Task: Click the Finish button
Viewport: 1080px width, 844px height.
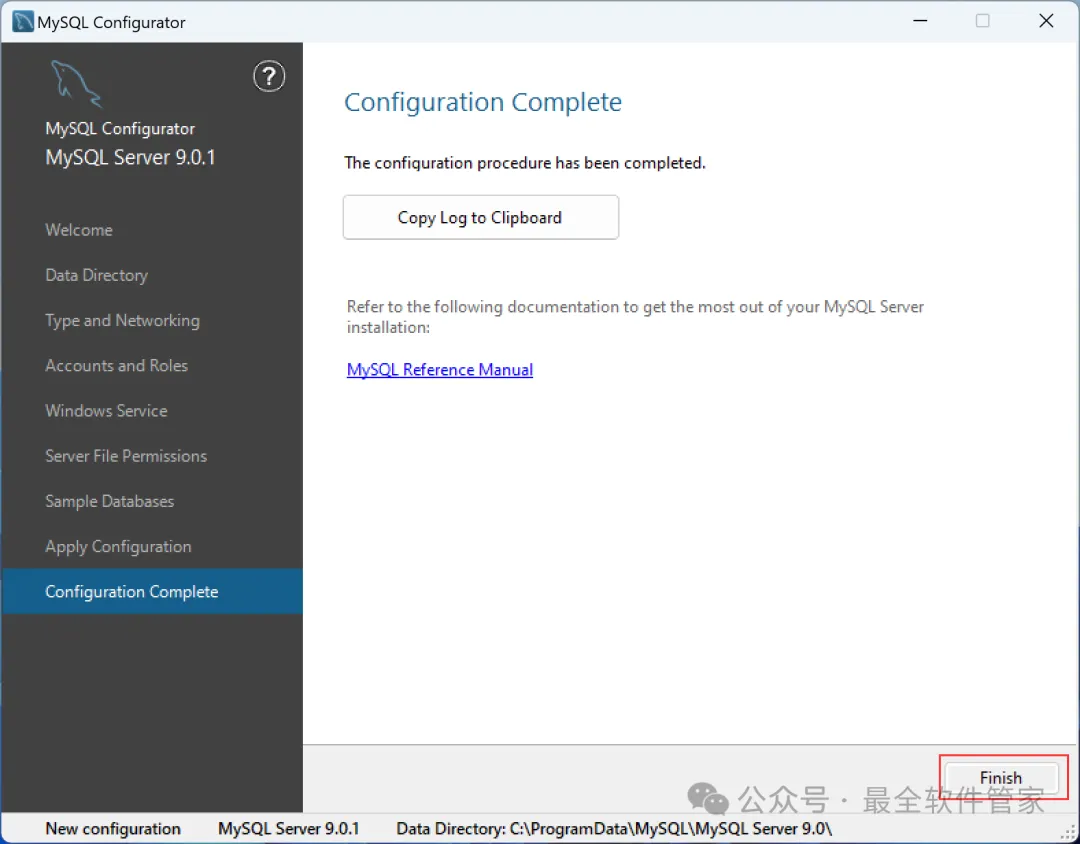Action: click(x=1001, y=777)
